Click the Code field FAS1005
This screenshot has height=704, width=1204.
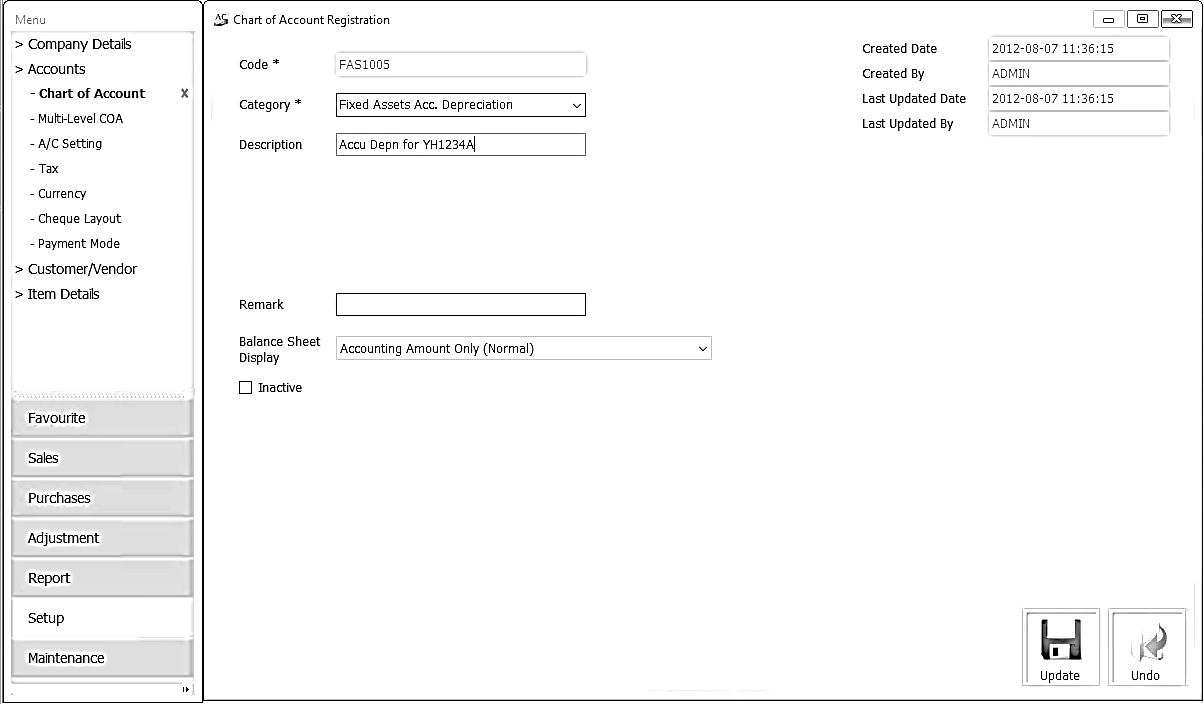461,65
